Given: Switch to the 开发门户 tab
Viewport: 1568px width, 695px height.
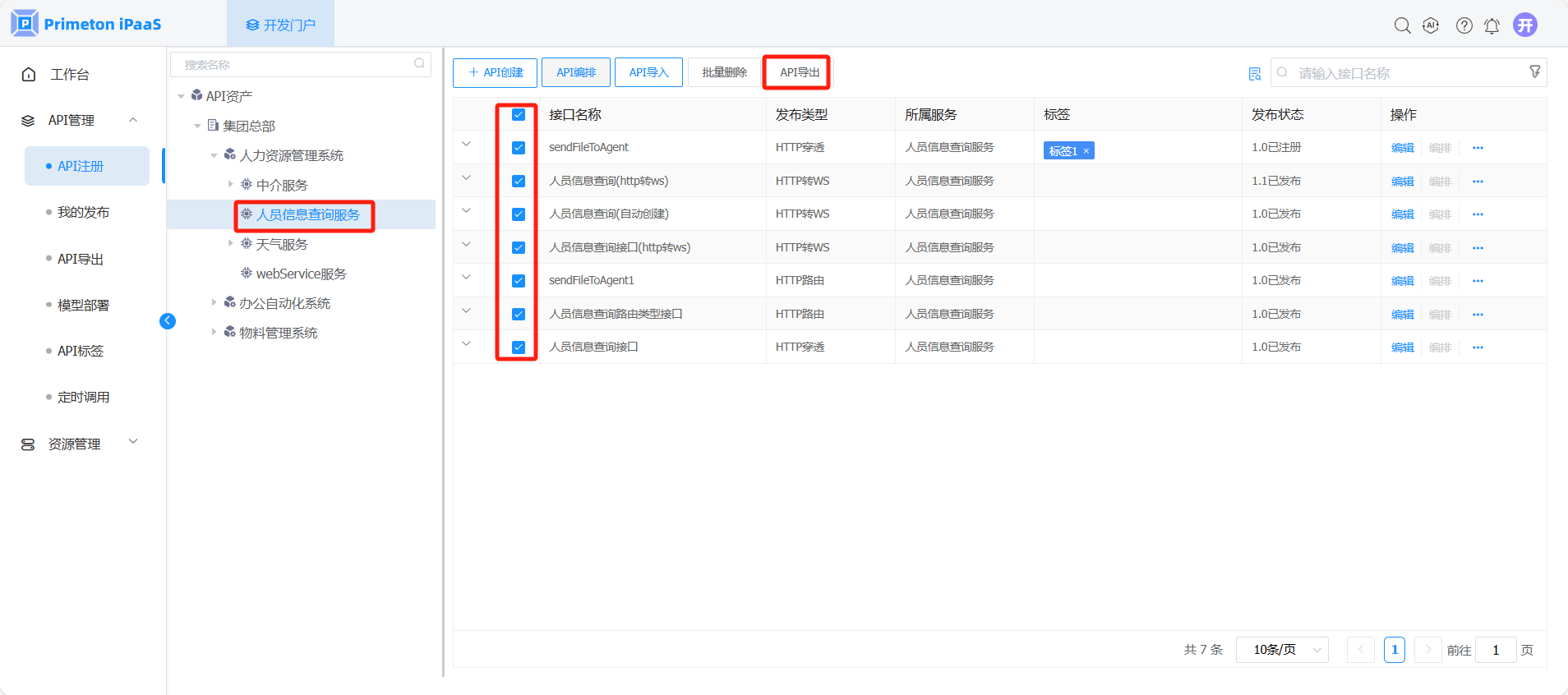Looking at the screenshot, I should pyautogui.click(x=280, y=25).
